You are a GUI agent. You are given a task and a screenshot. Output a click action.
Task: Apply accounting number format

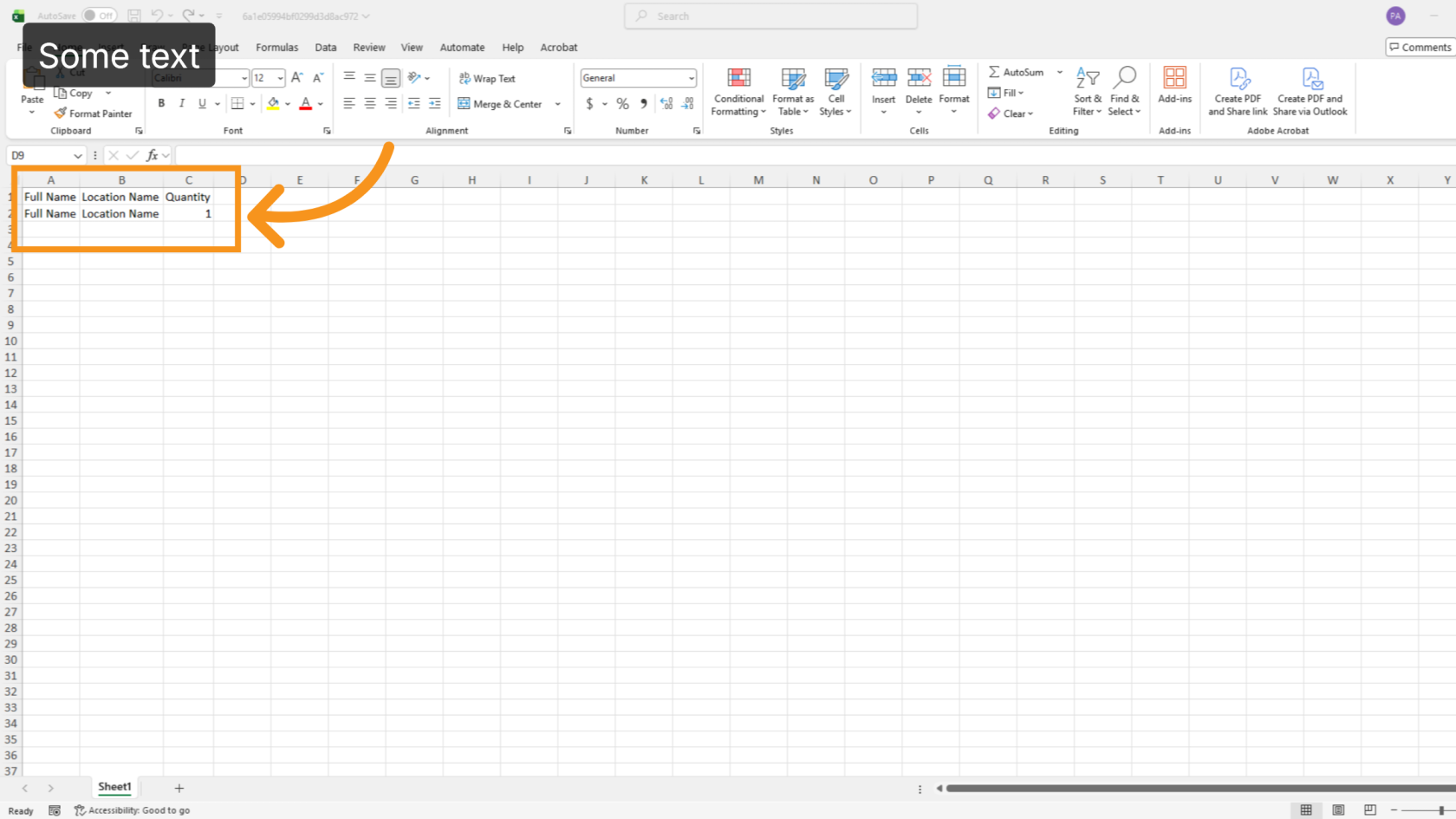tap(589, 104)
